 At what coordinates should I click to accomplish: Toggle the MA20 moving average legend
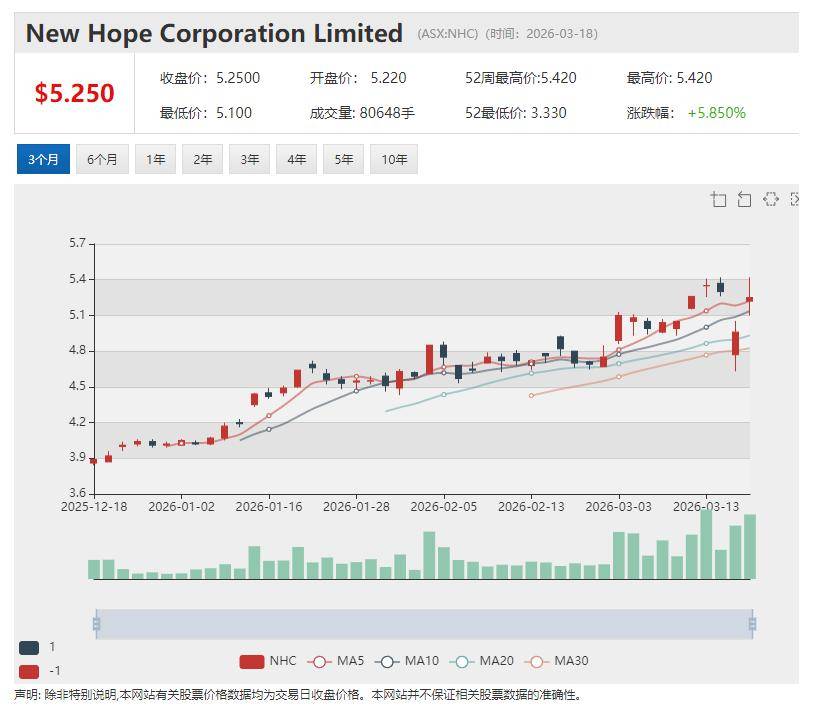coord(482,661)
